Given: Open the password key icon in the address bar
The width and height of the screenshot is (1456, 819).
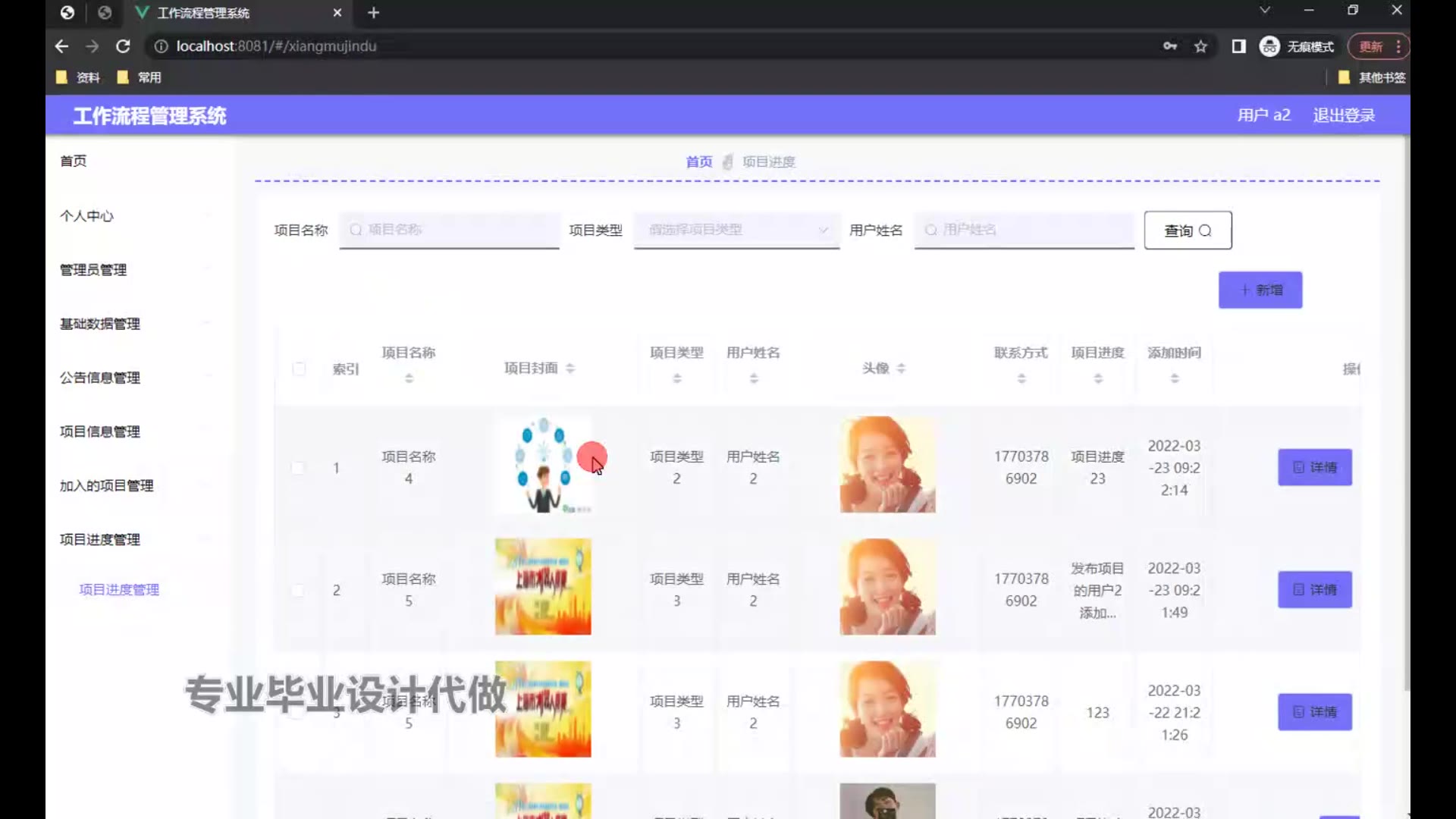Looking at the screenshot, I should point(1170,46).
